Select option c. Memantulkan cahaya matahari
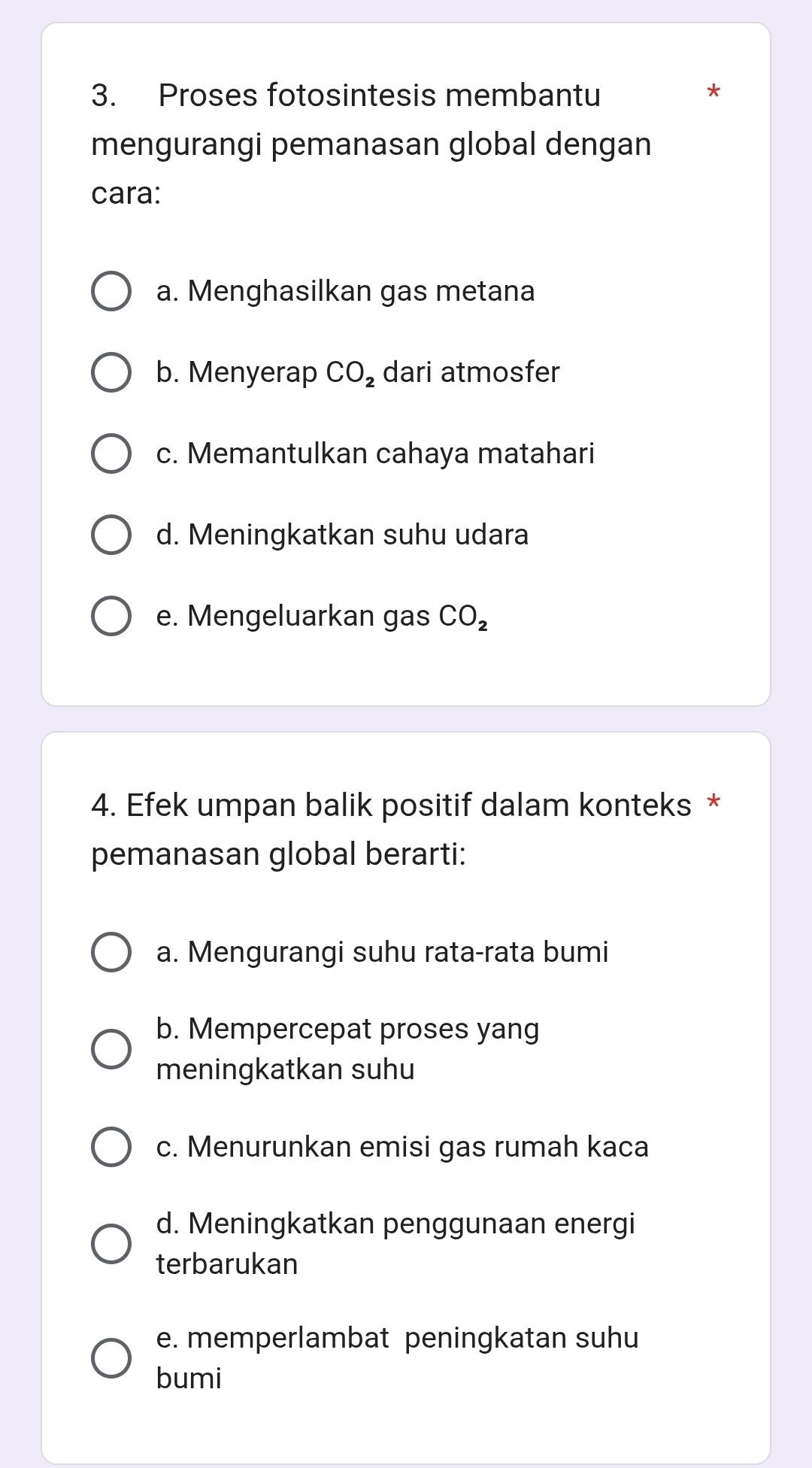 tap(111, 454)
